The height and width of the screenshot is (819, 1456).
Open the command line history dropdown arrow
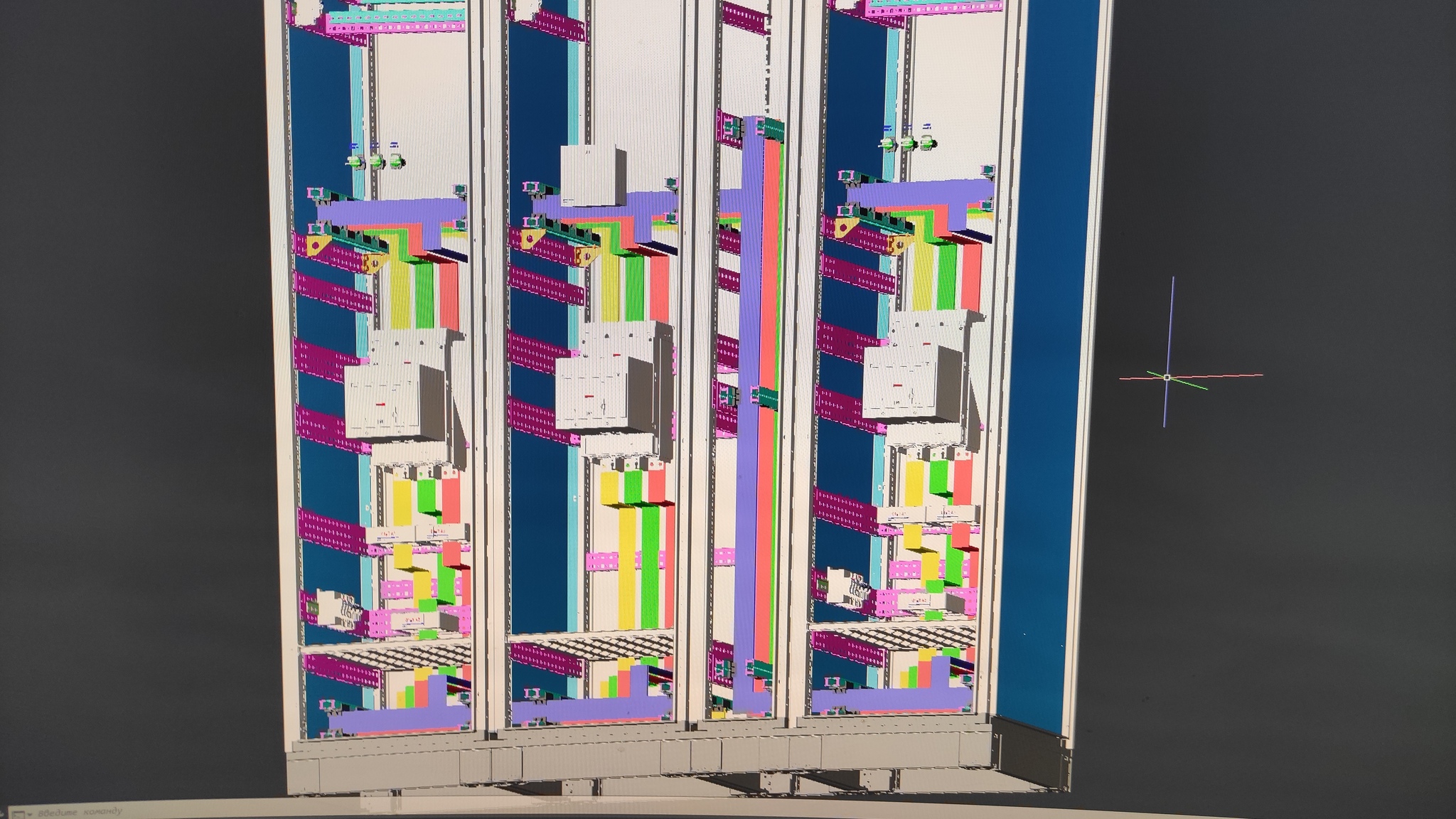coord(31,815)
